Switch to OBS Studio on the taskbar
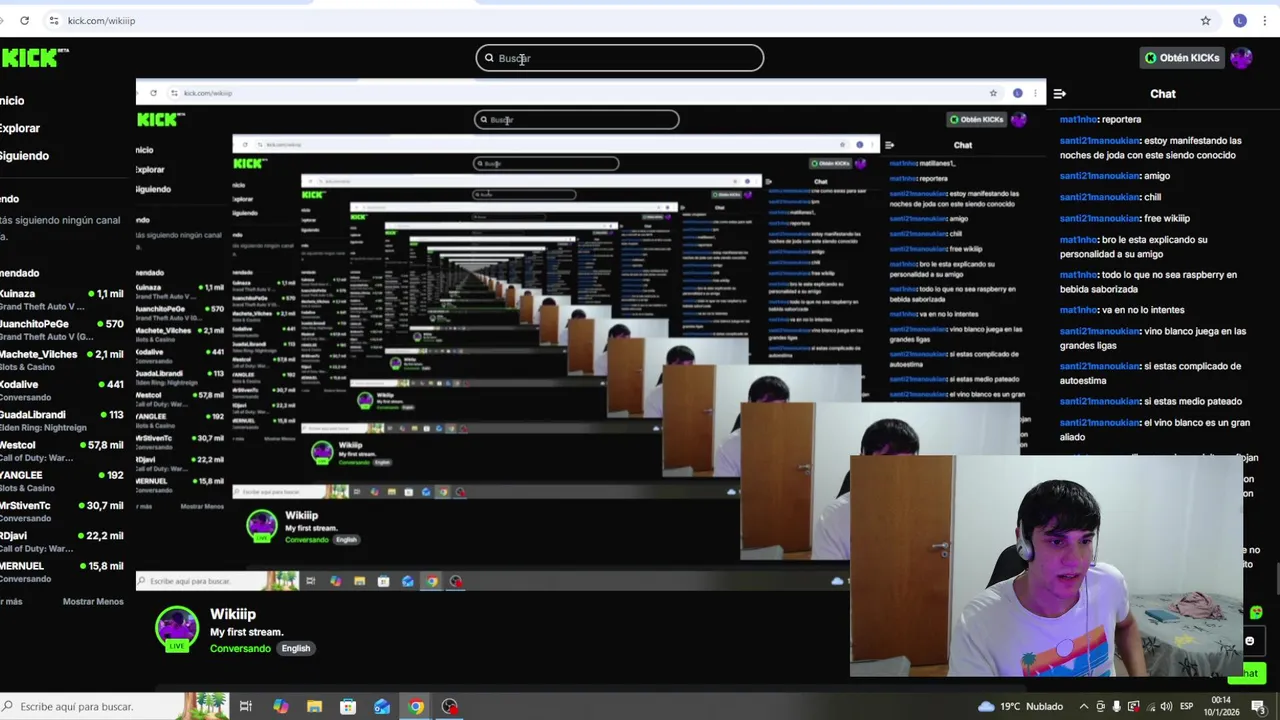Screen dimensions: 1280x720 (450, 707)
